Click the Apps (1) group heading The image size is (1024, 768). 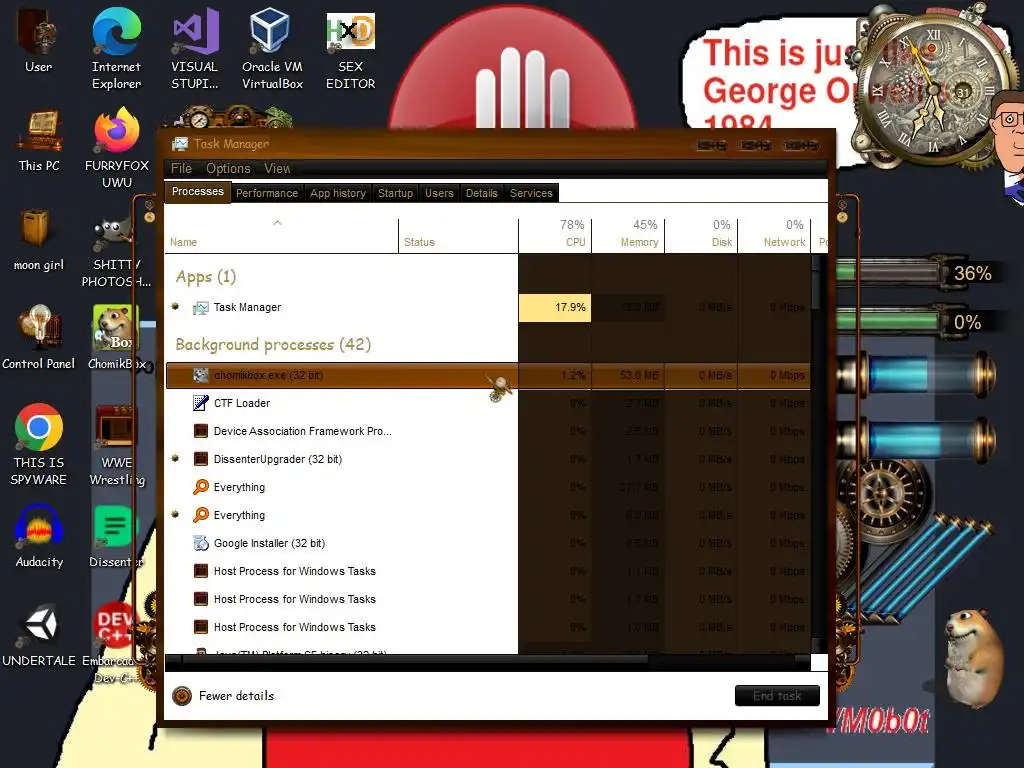pyautogui.click(x=206, y=277)
